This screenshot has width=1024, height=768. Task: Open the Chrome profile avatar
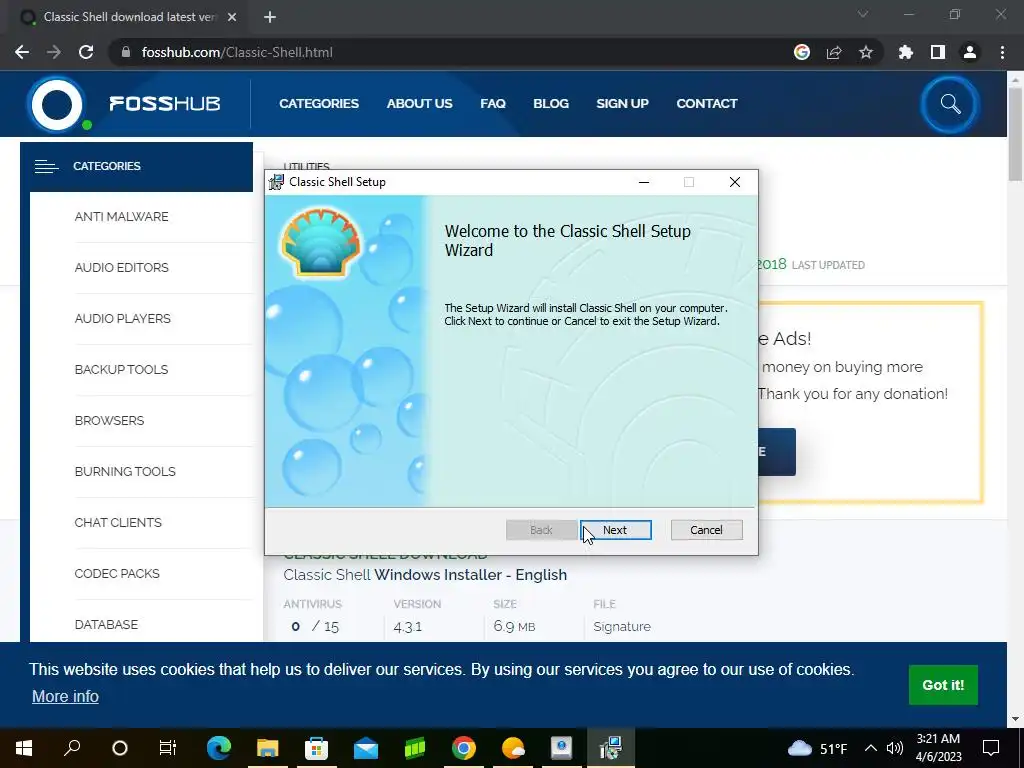pyautogui.click(x=970, y=52)
